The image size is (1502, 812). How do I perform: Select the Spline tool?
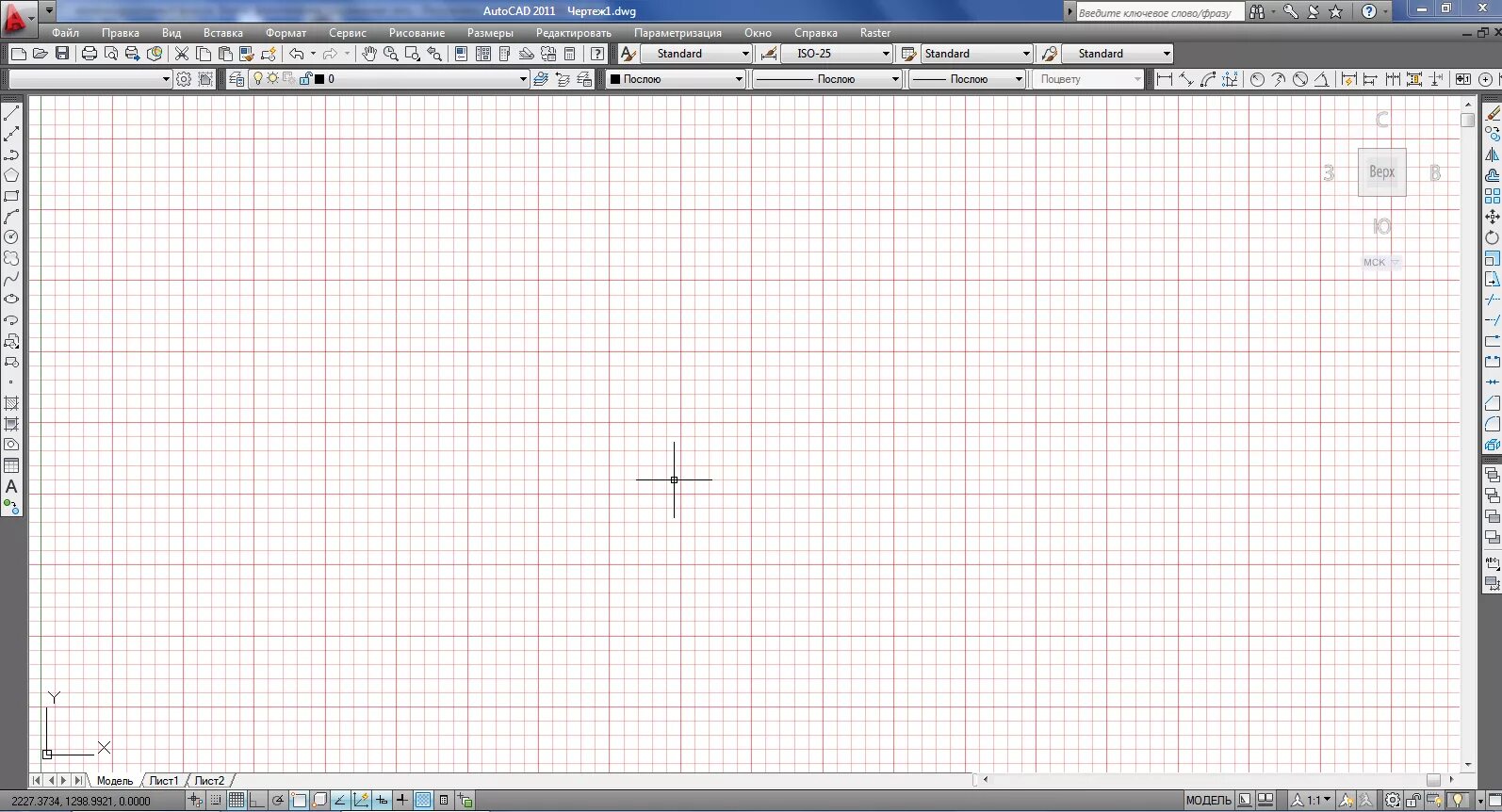[x=11, y=279]
